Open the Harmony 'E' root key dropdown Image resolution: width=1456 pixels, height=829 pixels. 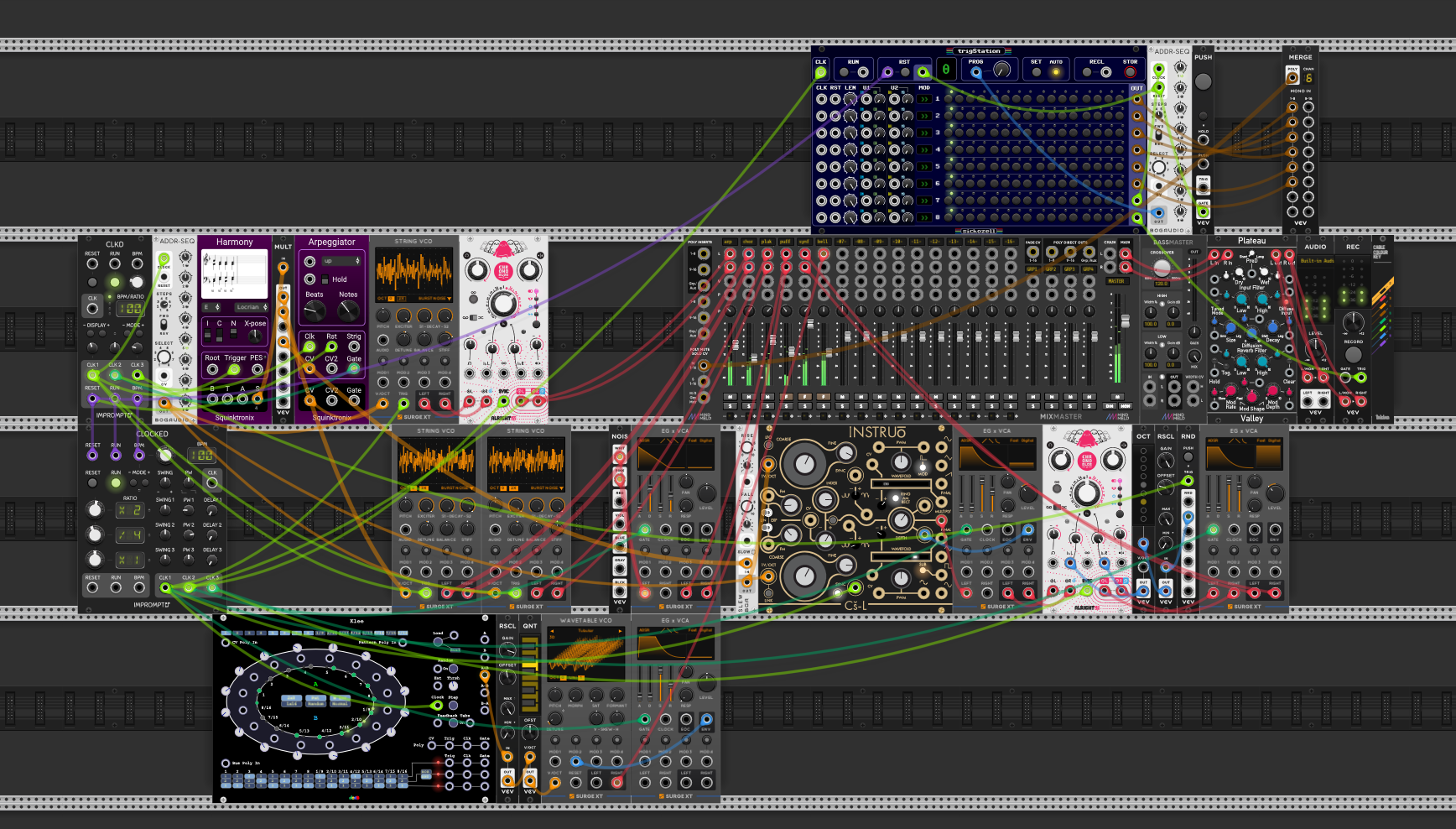tap(211, 307)
